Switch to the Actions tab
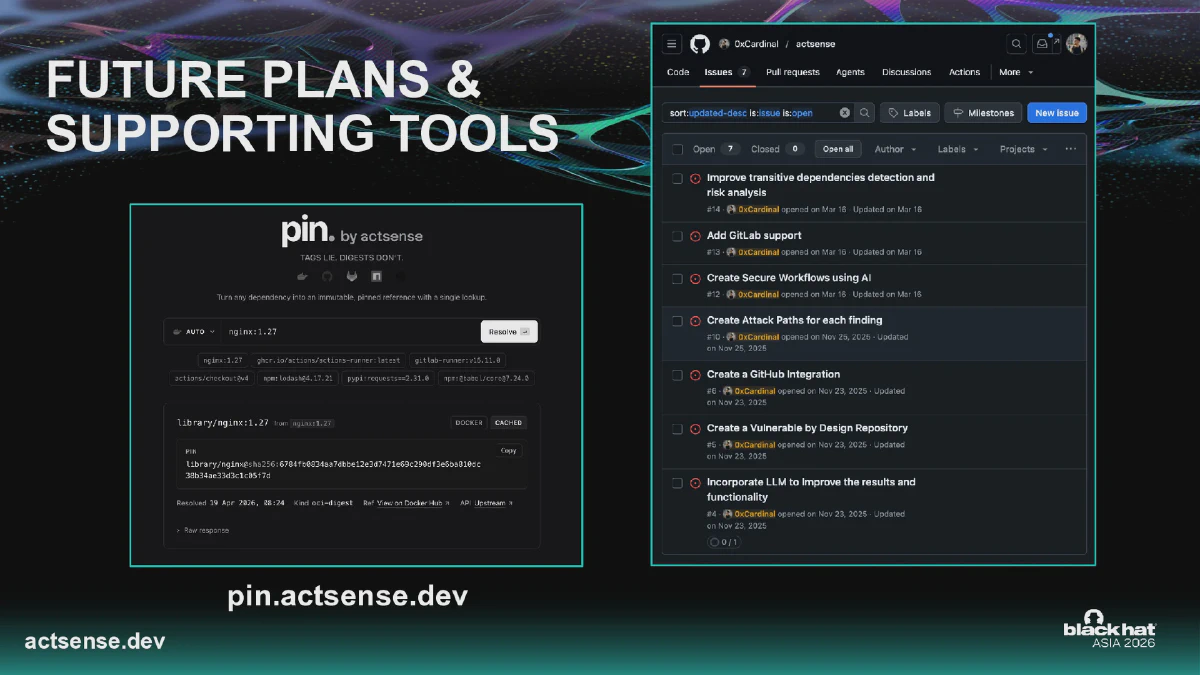 965,72
